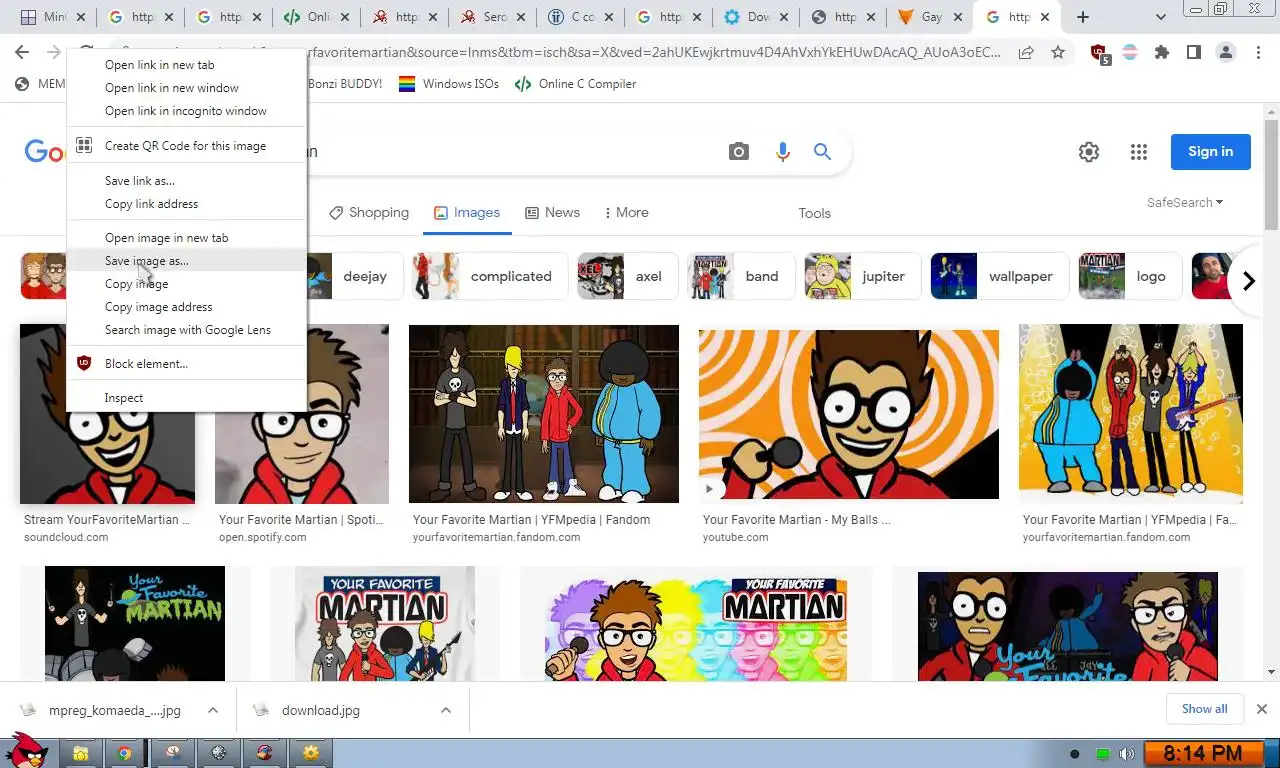The height and width of the screenshot is (768, 1280).
Task: Click the Chrome taskbar icon
Action: pos(124,753)
